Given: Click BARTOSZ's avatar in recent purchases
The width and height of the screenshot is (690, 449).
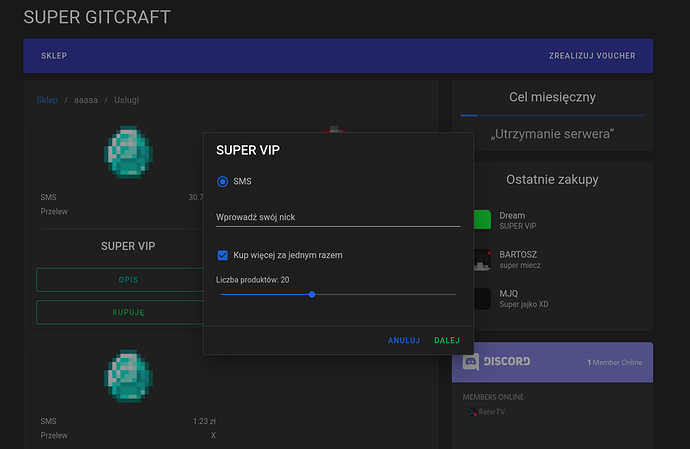Looking at the screenshot, I should [x=483, y=260].
